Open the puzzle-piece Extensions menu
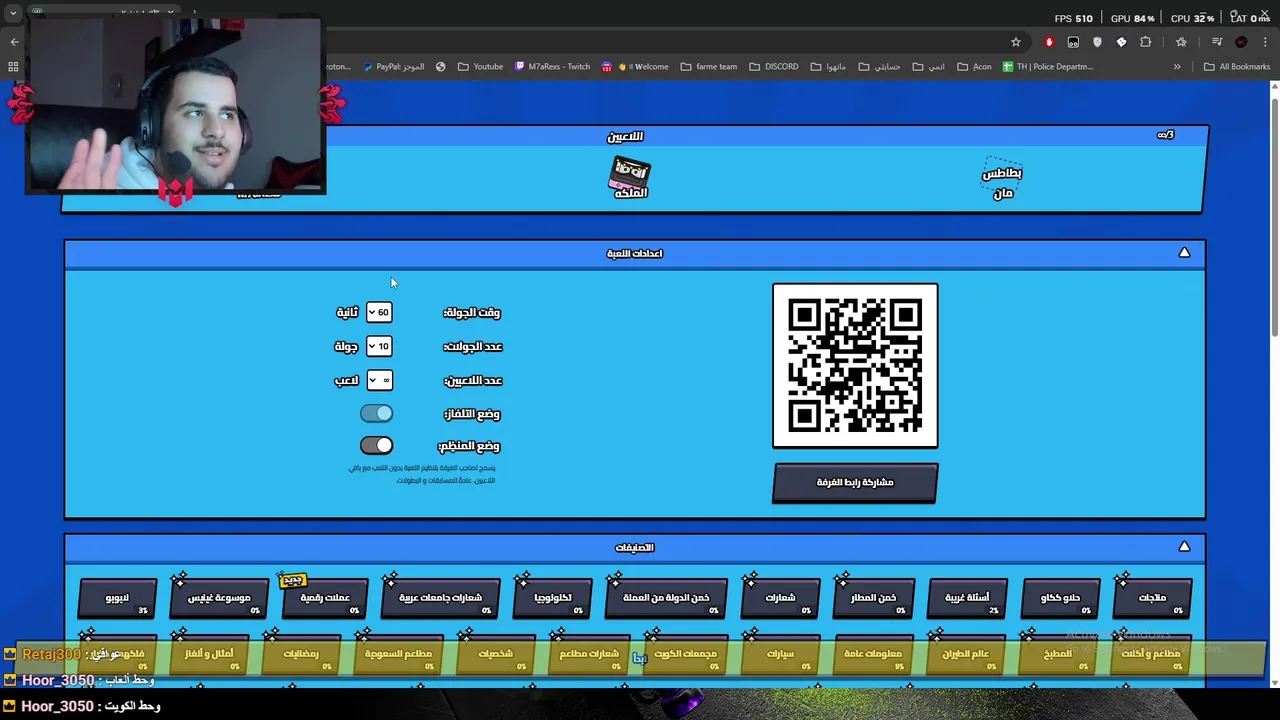Screen dimensions: 1280x720 click(1145, 42)
